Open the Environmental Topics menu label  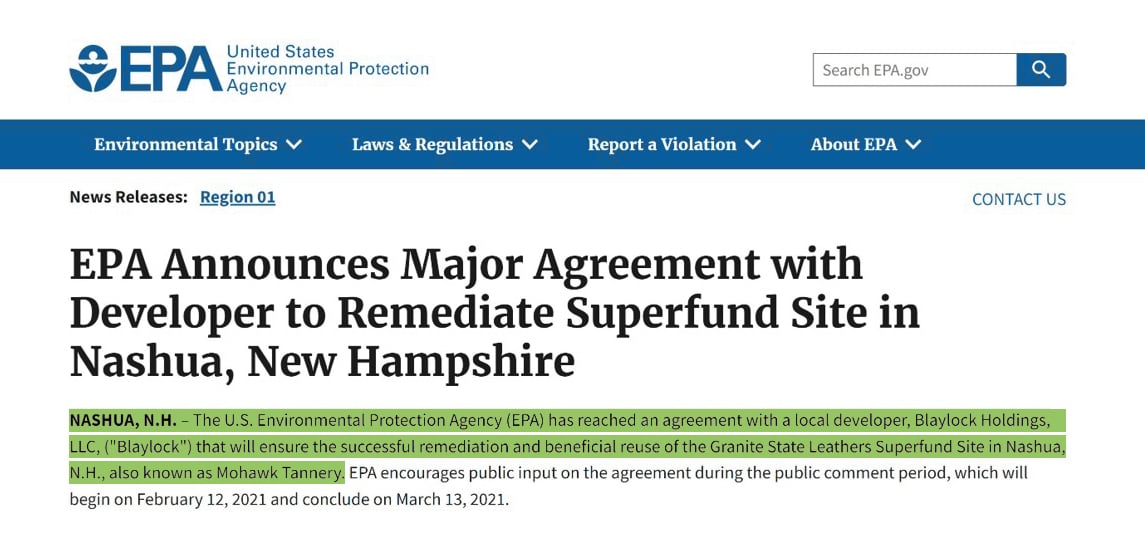pyautogui.click(x=185, y=144)
